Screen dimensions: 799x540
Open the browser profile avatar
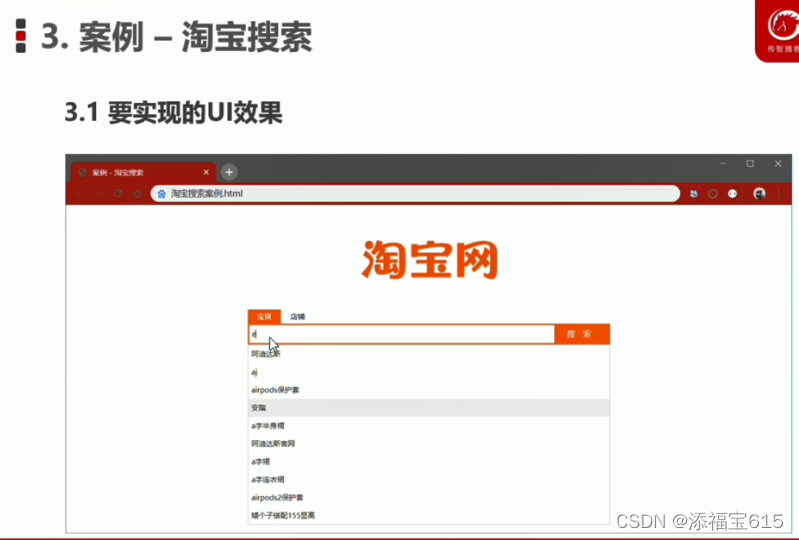pyautogui.click(x=759, y=194)
